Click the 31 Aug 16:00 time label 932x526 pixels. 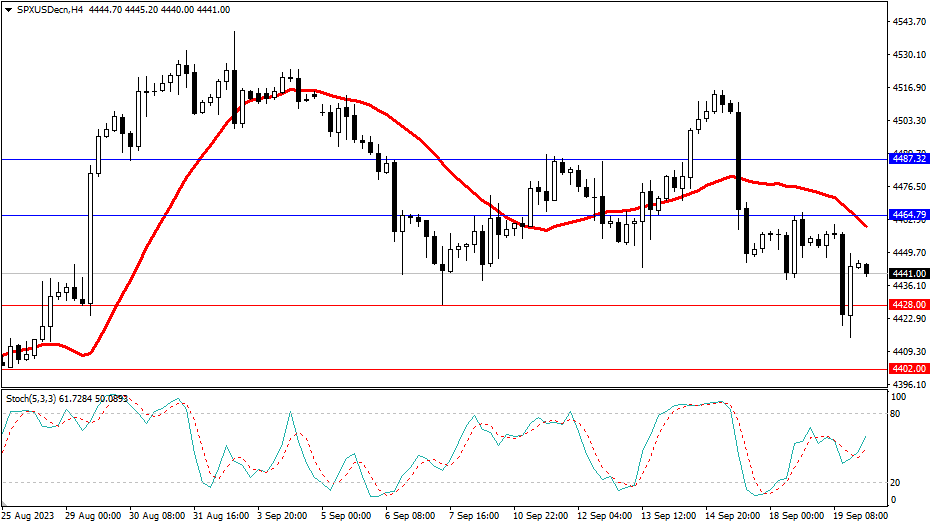point(221,516)
